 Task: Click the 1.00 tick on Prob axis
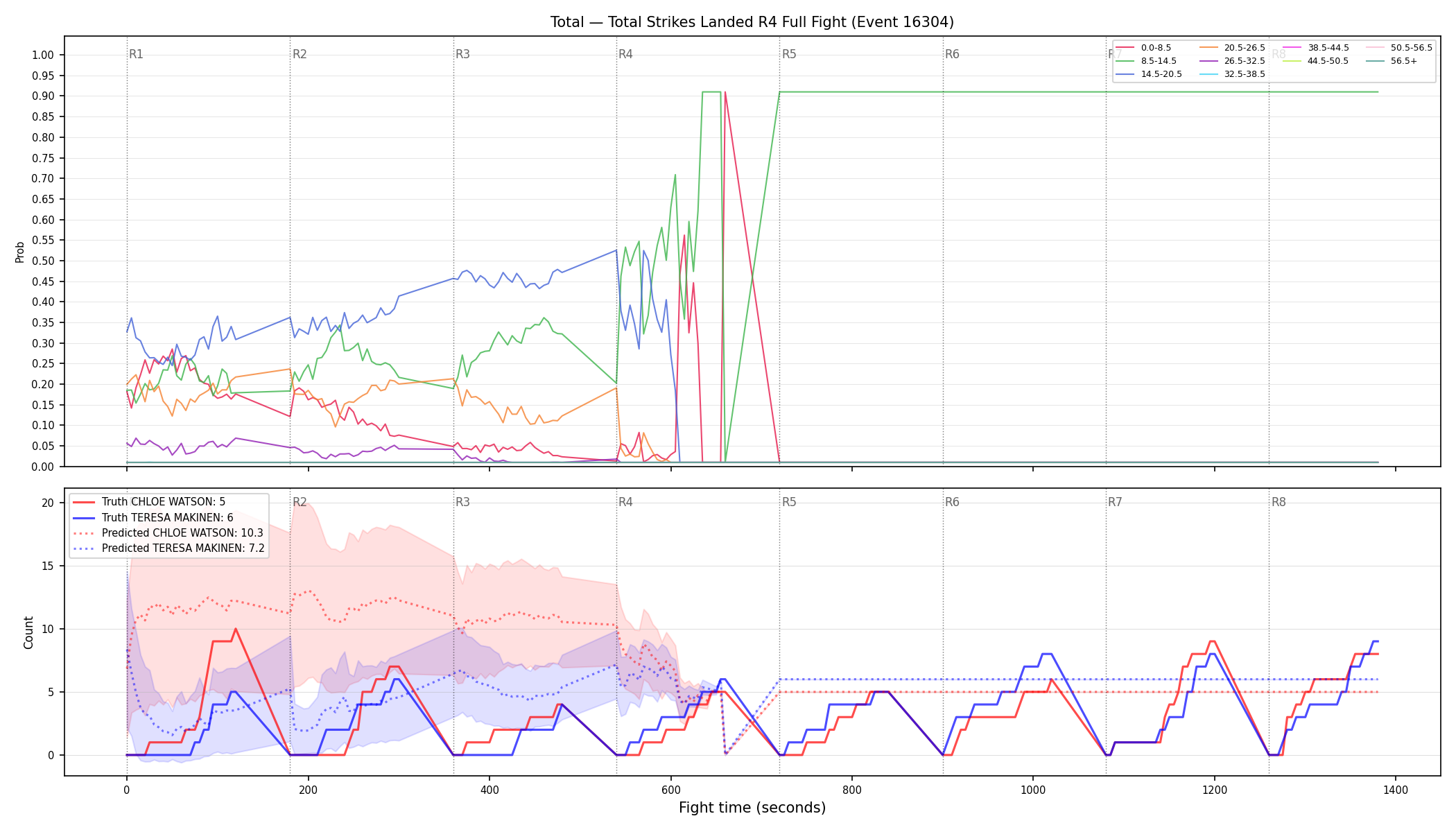43,55
